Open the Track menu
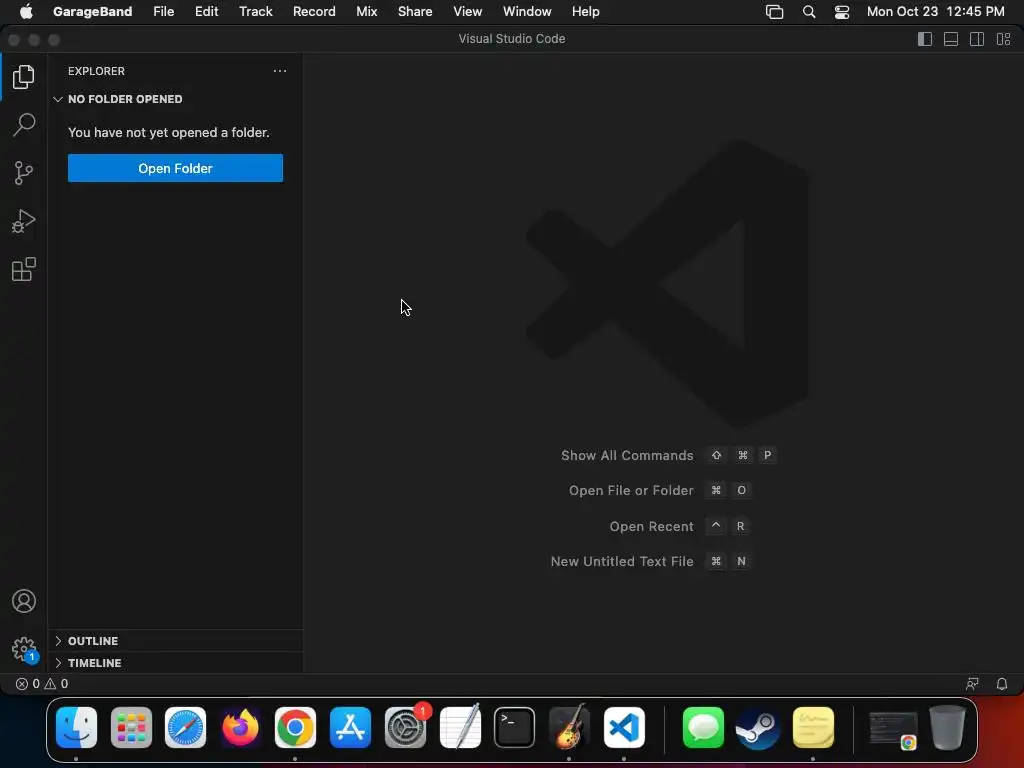 coord(255,11)
